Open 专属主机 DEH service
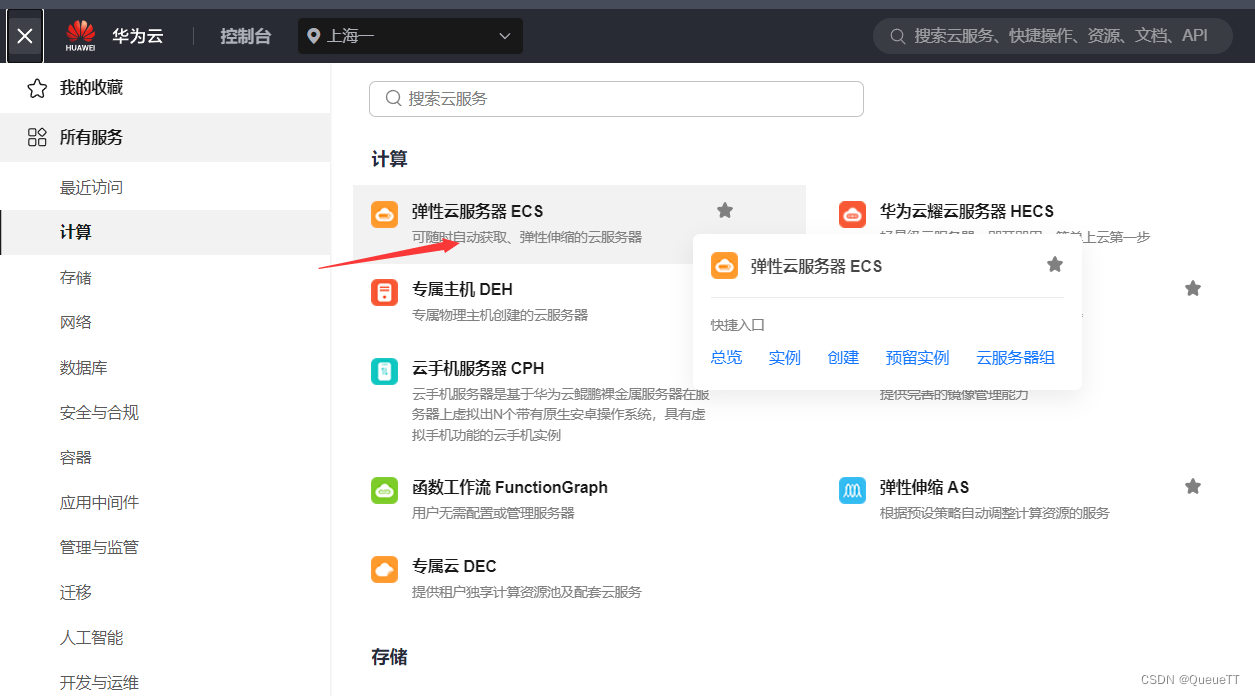The image size is (1255, 696). tap(462, 289)
